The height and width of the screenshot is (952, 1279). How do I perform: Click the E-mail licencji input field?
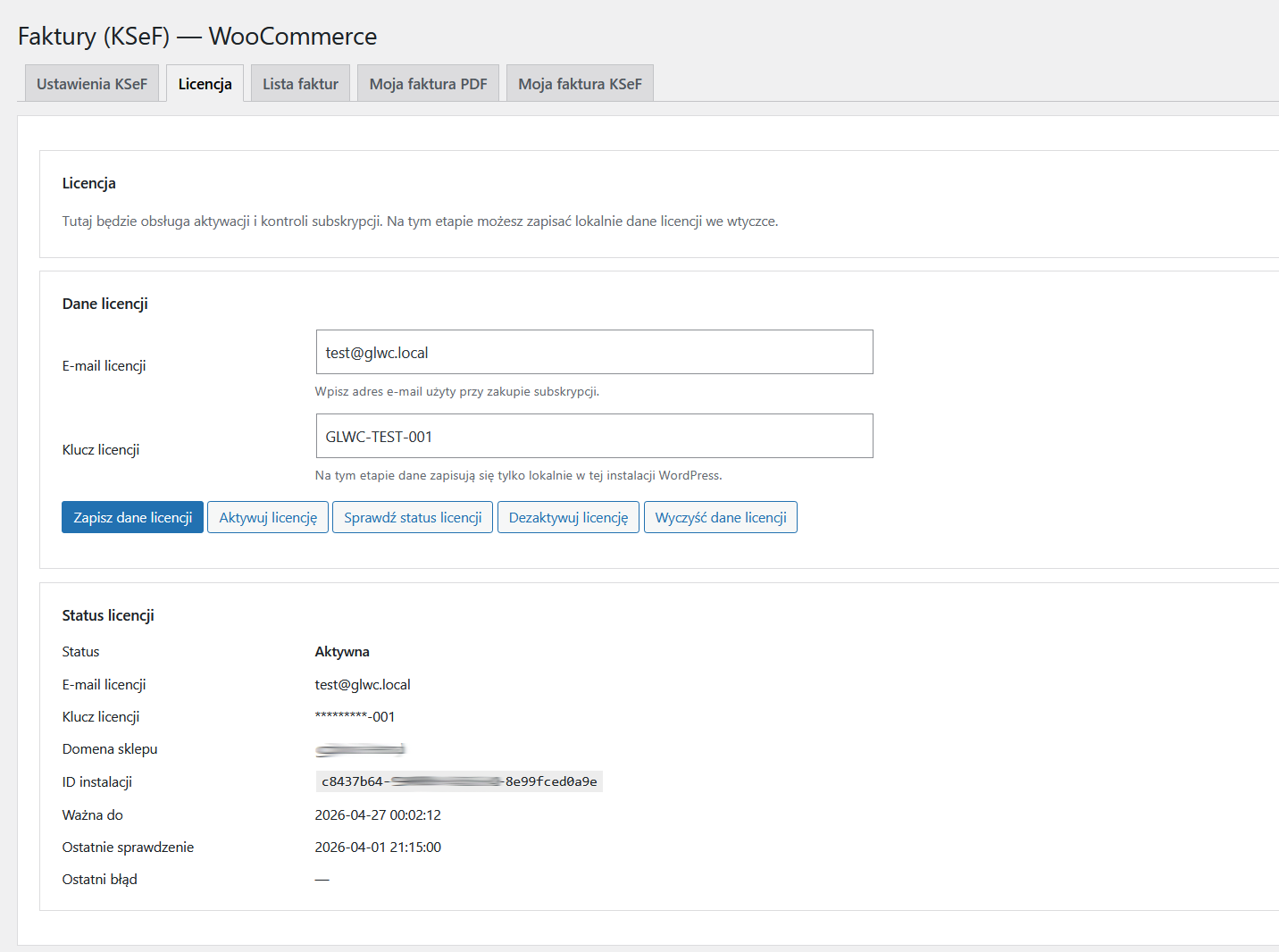(x=594, y=352)
